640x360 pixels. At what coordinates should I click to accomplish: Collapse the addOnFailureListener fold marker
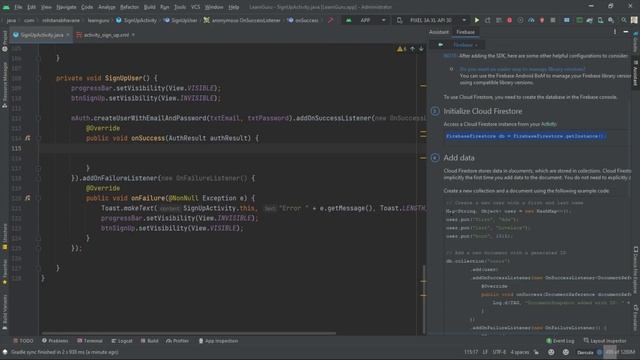coord(38,178)
